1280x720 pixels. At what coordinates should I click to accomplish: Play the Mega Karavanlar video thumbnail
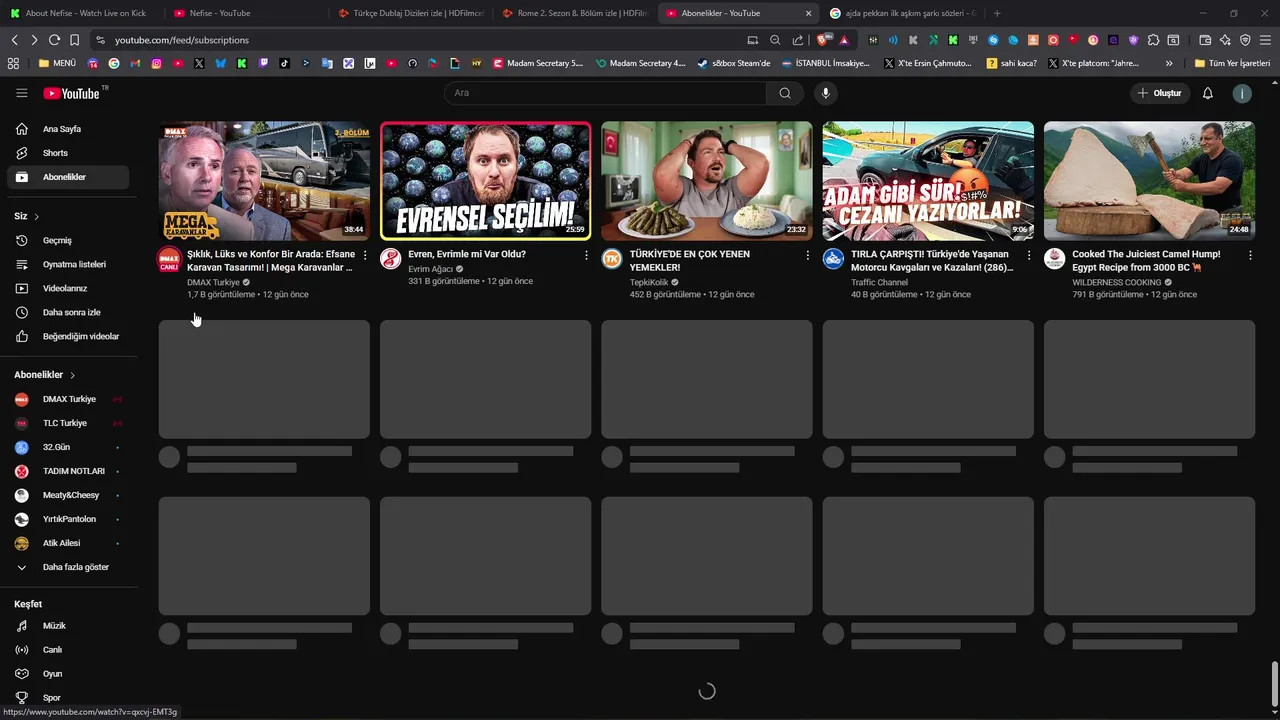[x=264, y=181]
